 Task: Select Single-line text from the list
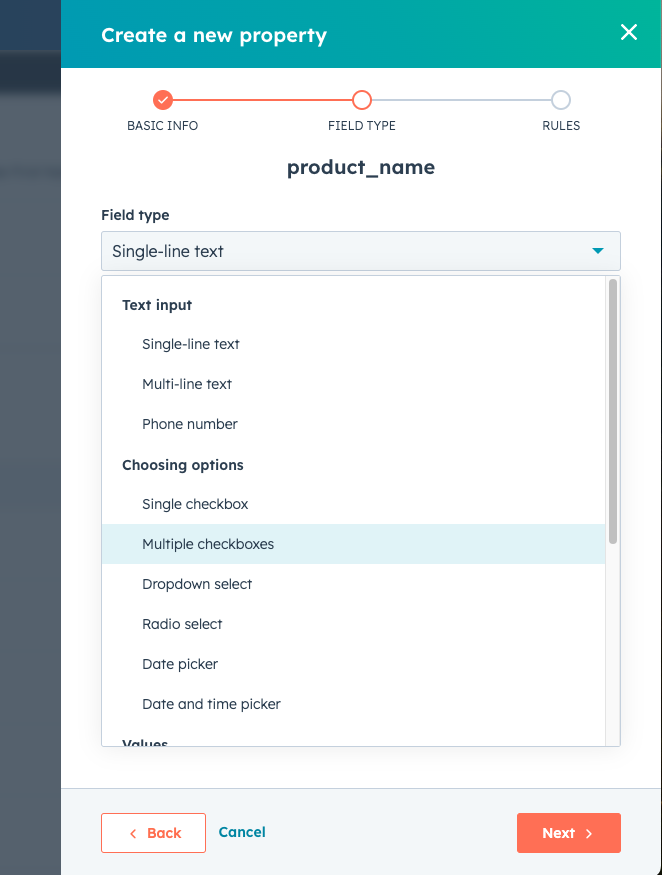click(x=190, y=344)
